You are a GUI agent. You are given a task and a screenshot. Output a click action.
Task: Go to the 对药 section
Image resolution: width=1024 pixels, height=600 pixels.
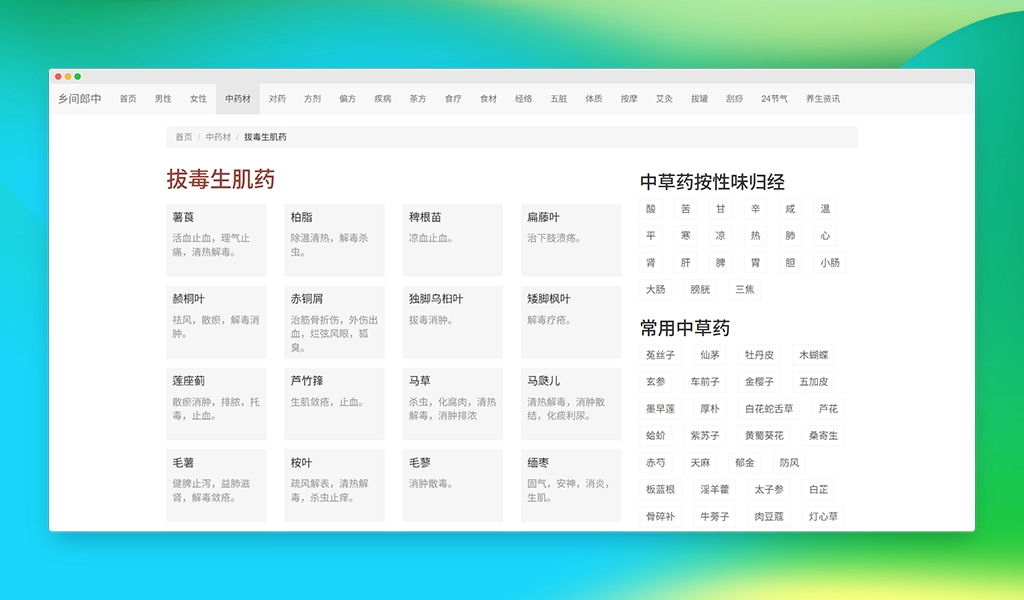(x=278, y=99)
